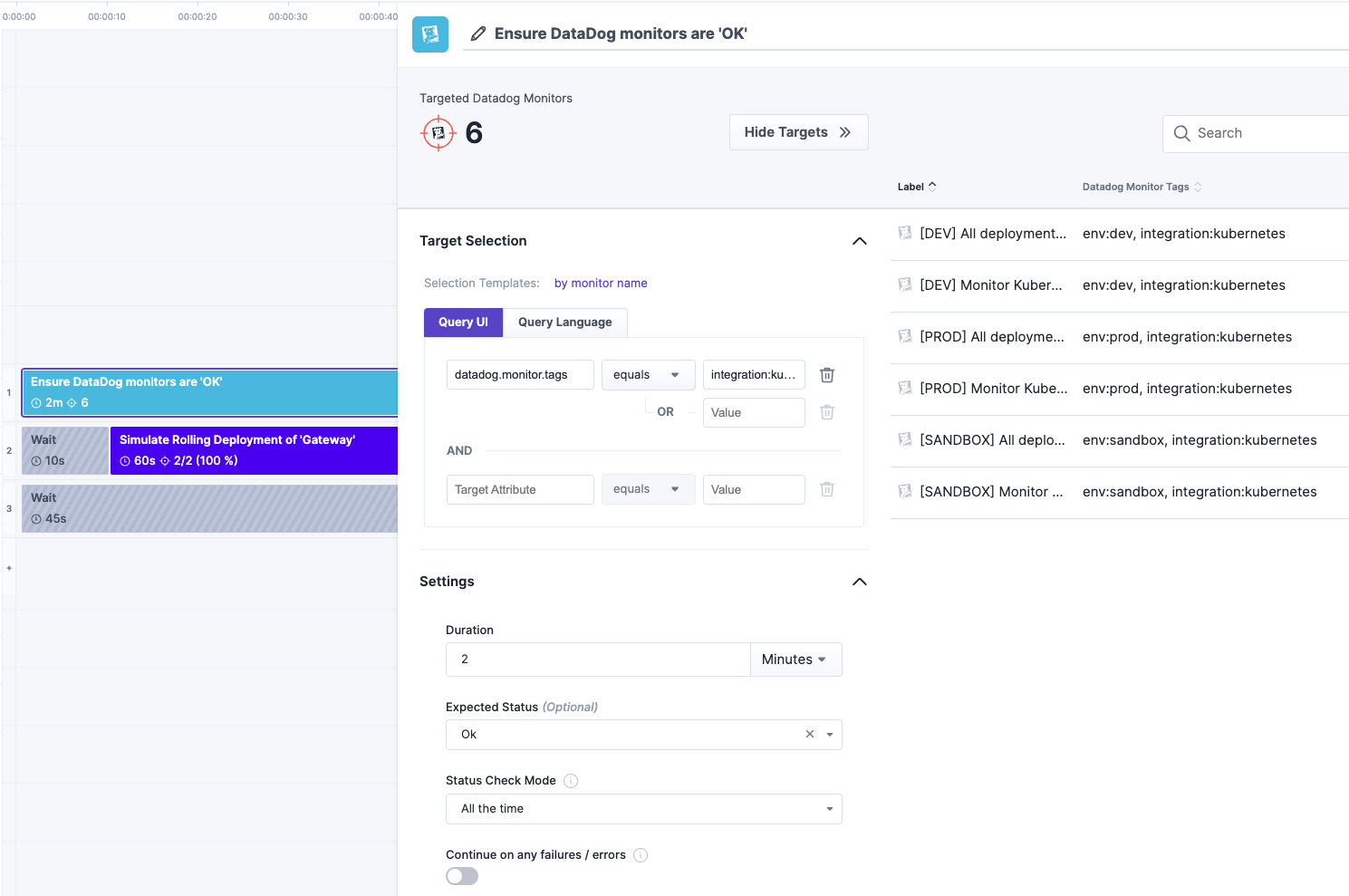This screenshot has width=1349, height=896.
Task: Open equals dropdown in empty Target Attribute row
Action: (x=648, y=489)
